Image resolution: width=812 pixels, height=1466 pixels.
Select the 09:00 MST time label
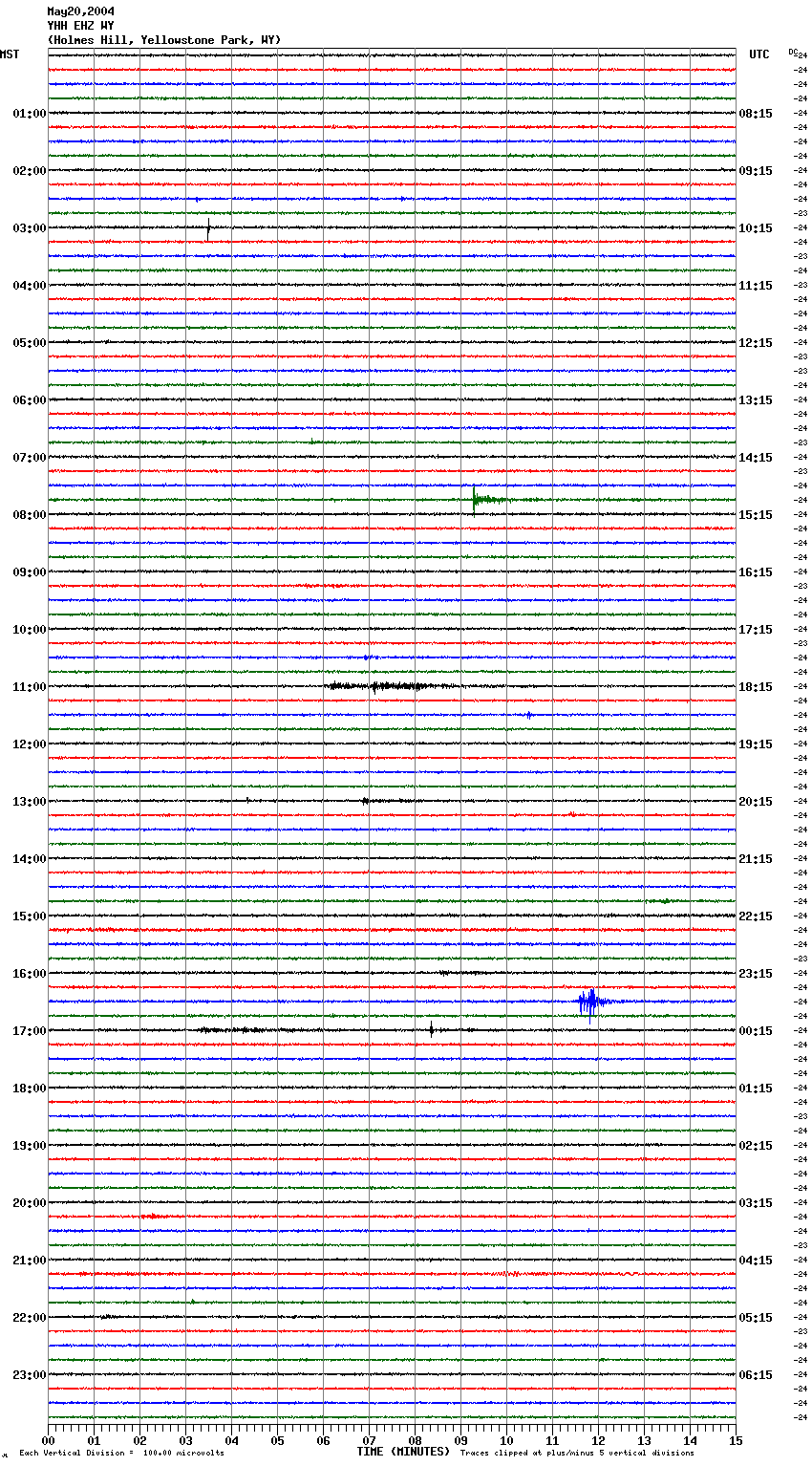29,572
